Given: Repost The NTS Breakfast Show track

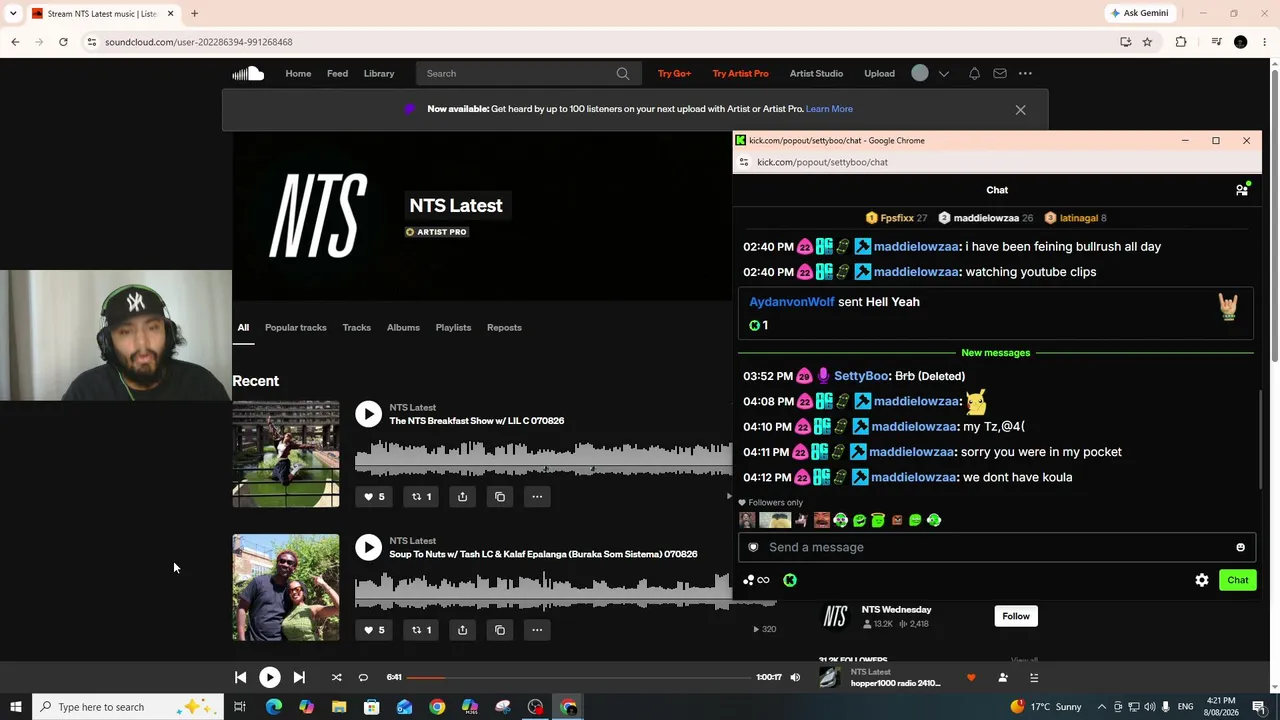Looking at the screenshot, I should click(421, 497).
